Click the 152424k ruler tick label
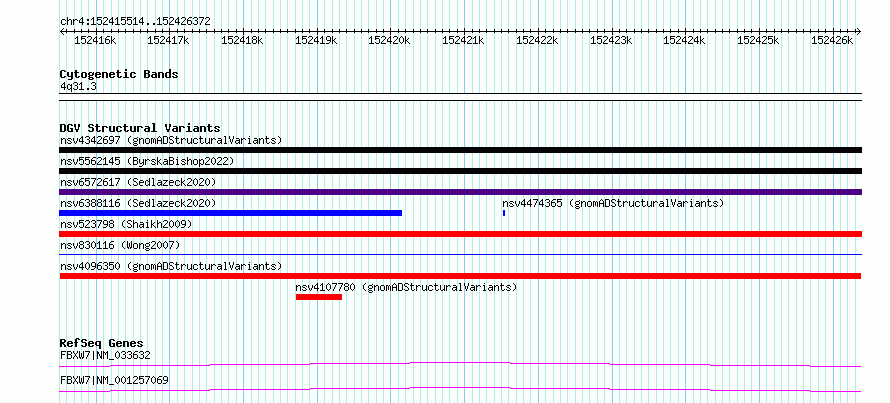This screenshot has height=403, width=890. tap(684, 40)
